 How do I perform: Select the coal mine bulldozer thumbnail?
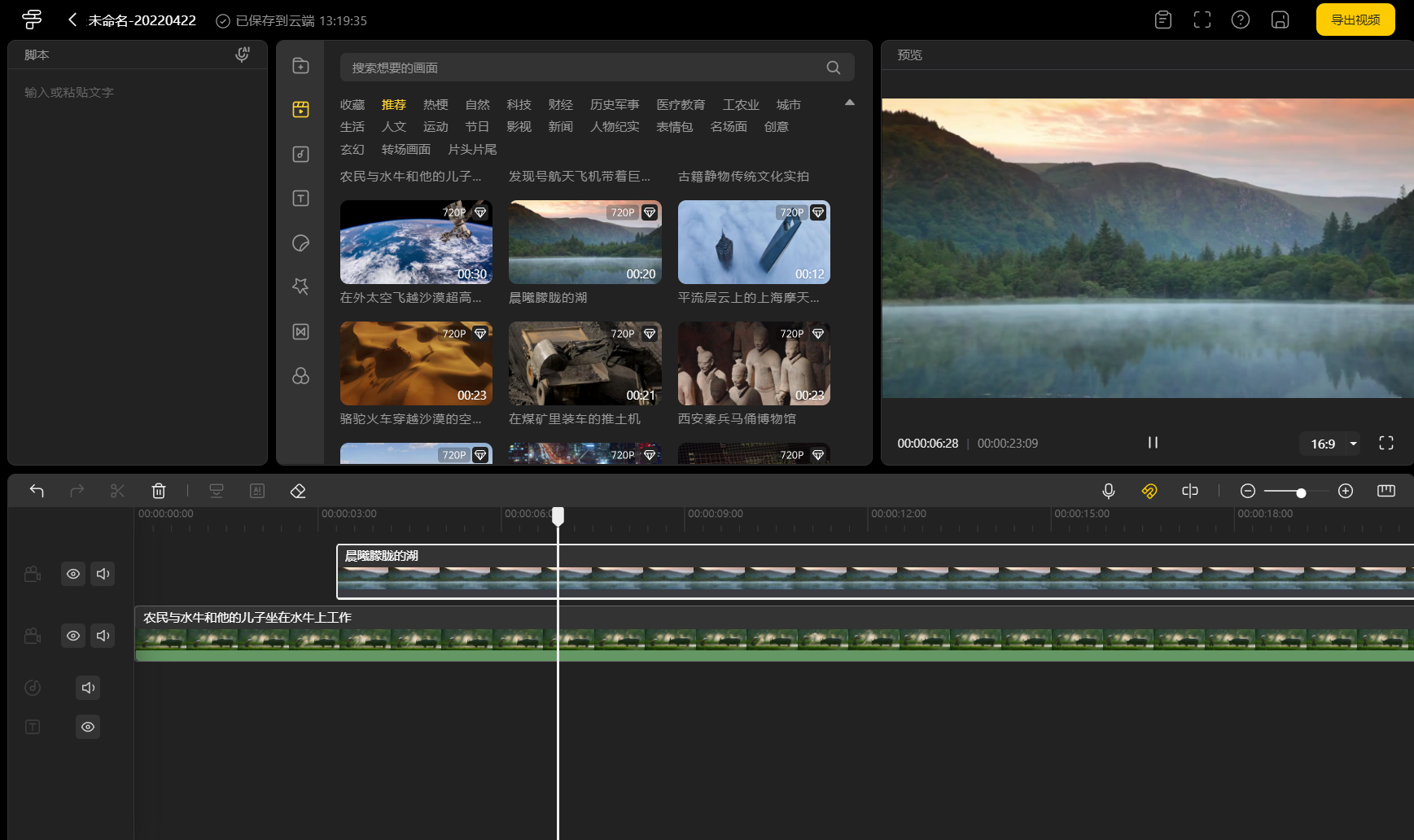[x=584, y=363]
